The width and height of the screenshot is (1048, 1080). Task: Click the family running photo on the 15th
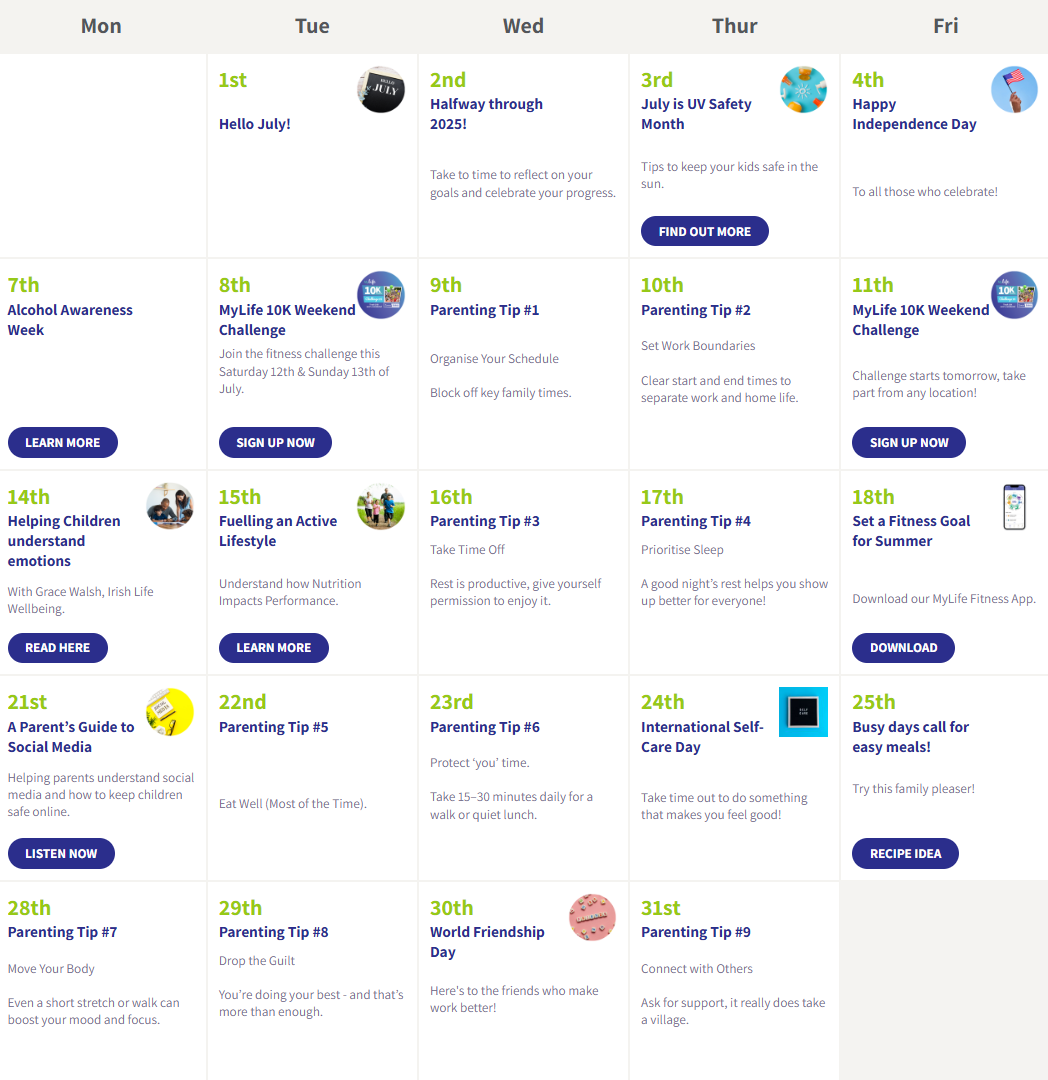click(x=381, y=506)
